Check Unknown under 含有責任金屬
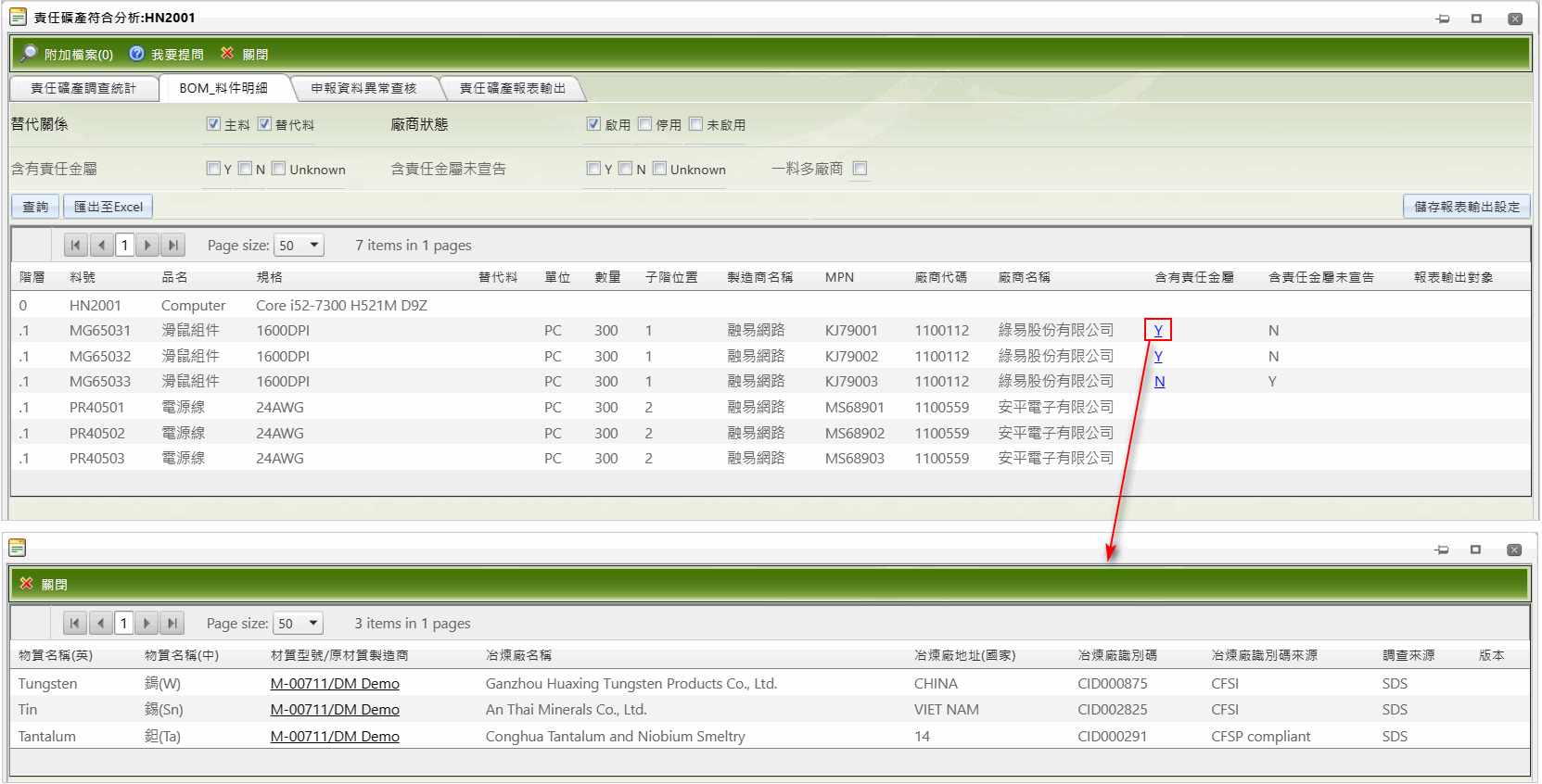The width and height of the screenshot is (1542, 784). tap(278, 168)
